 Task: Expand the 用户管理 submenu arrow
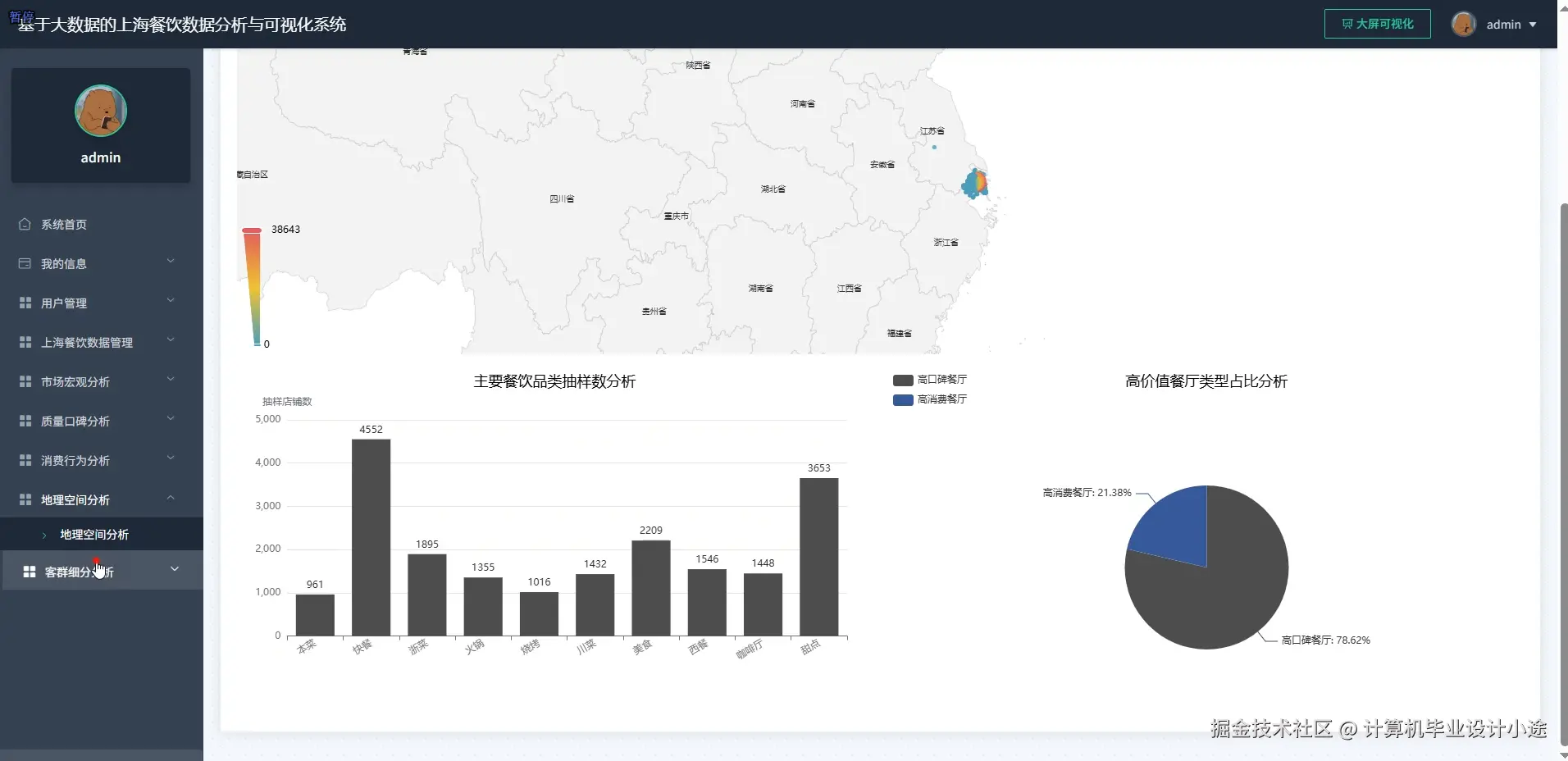click(x=171, y=301)
